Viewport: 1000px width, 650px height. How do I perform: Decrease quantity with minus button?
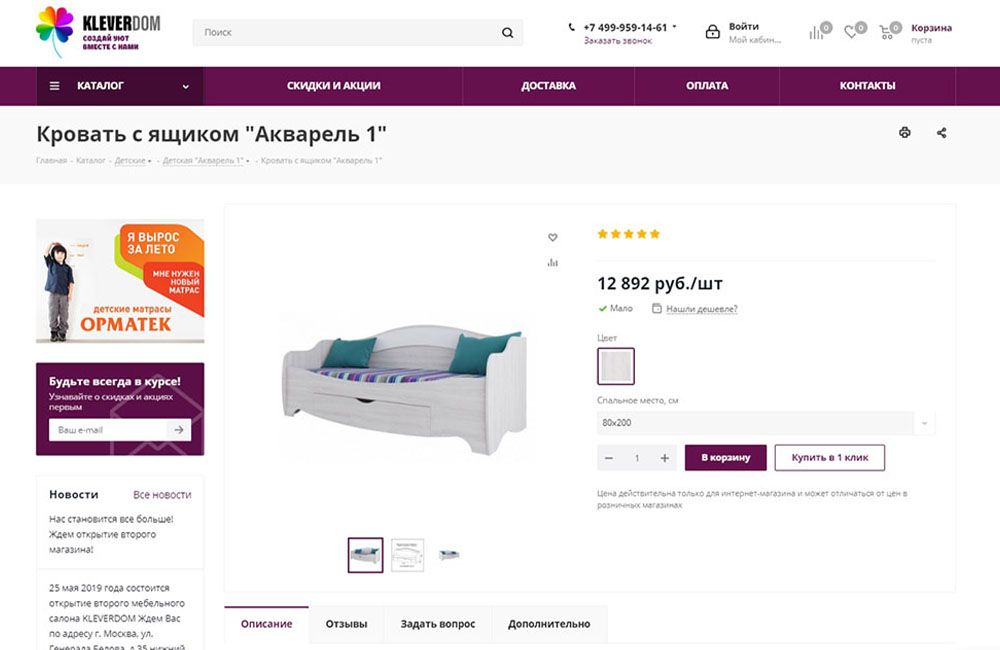609,458
